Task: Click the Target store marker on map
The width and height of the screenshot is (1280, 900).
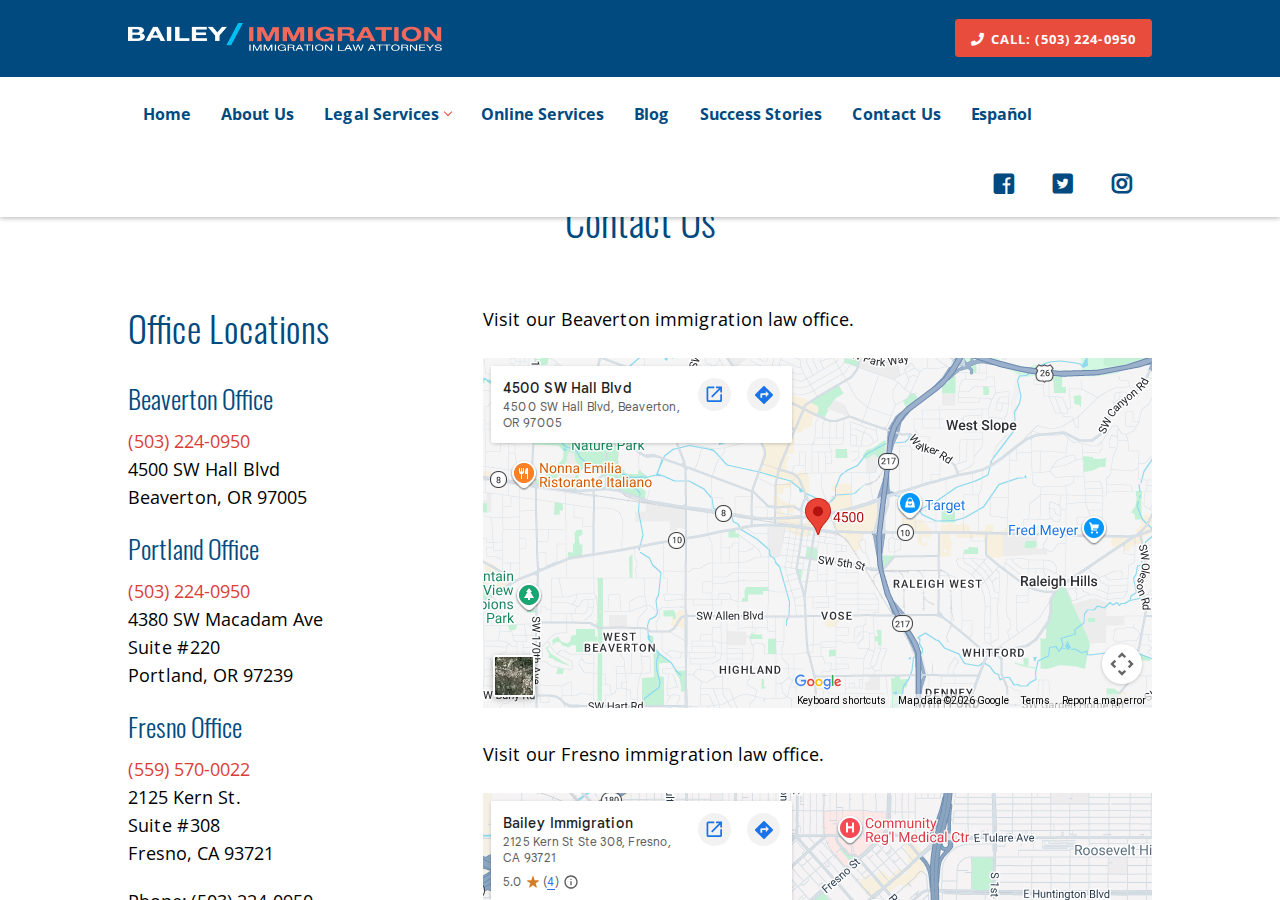Action: point(909,503)
